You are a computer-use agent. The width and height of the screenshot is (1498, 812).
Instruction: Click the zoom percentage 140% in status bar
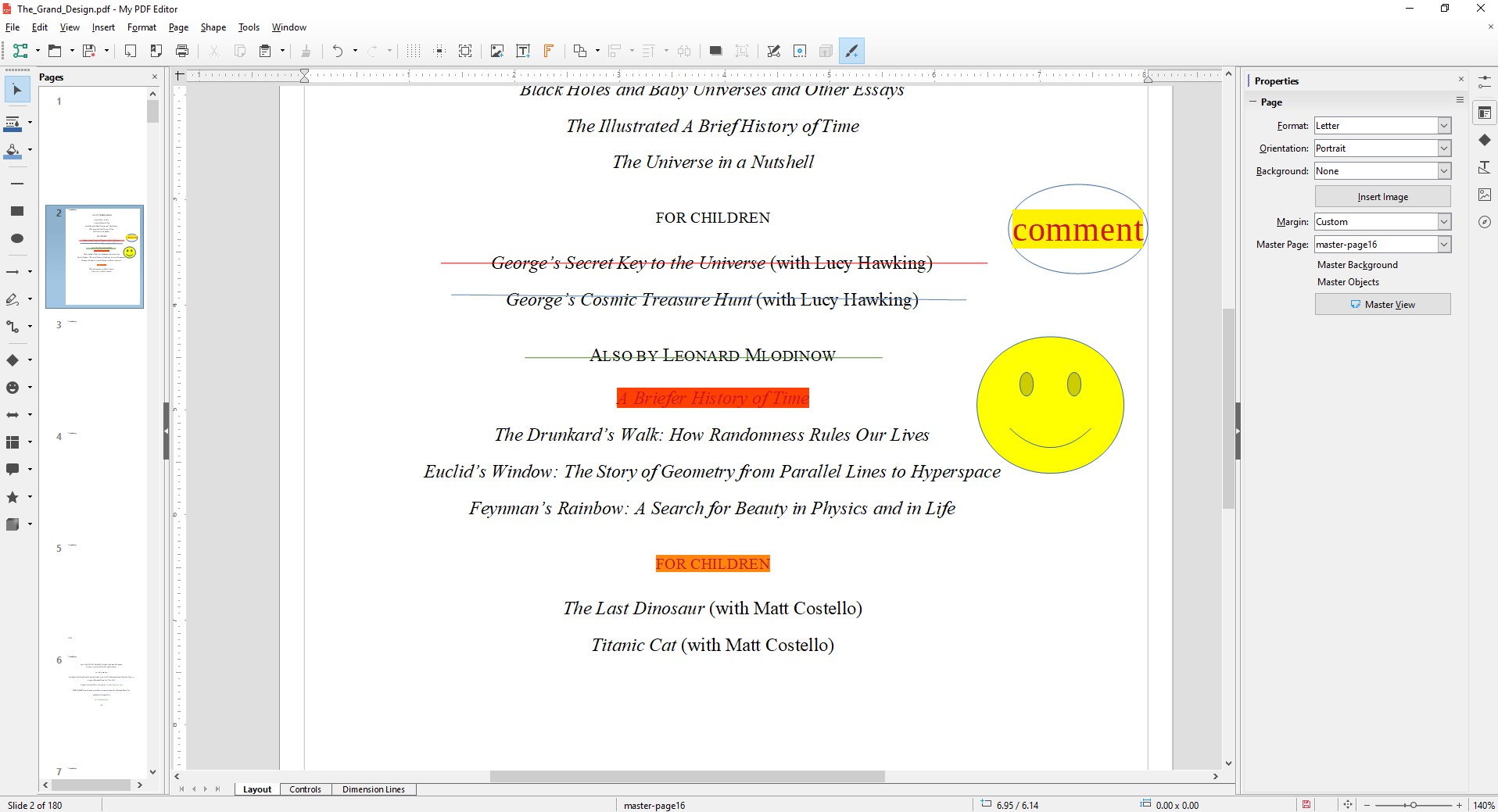tap(1483, 805)
